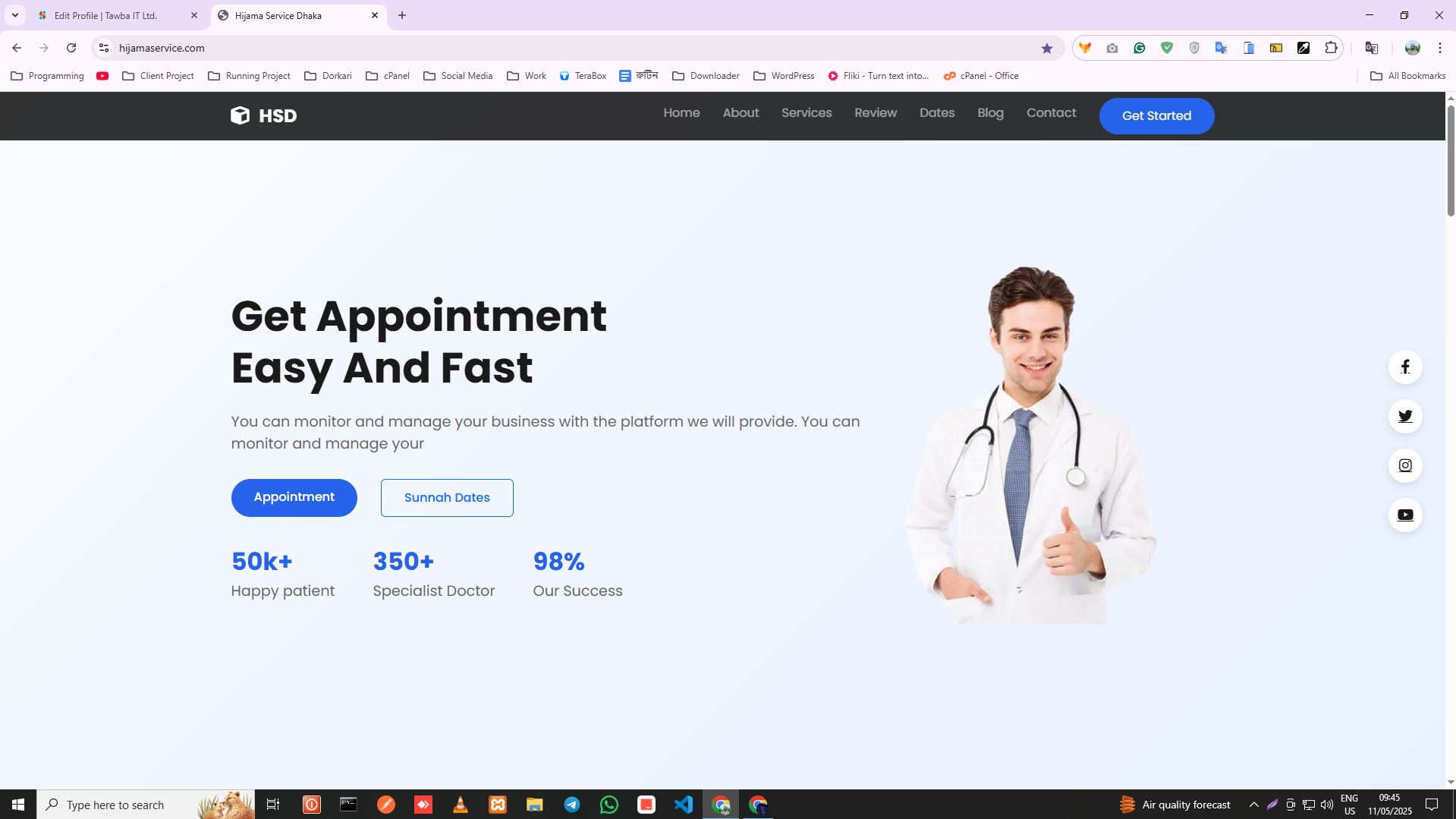This screenshot has width=1456, height=819.
Task: Go to the Services menu item
Action: pyautogui.click(x=807, y=113)
